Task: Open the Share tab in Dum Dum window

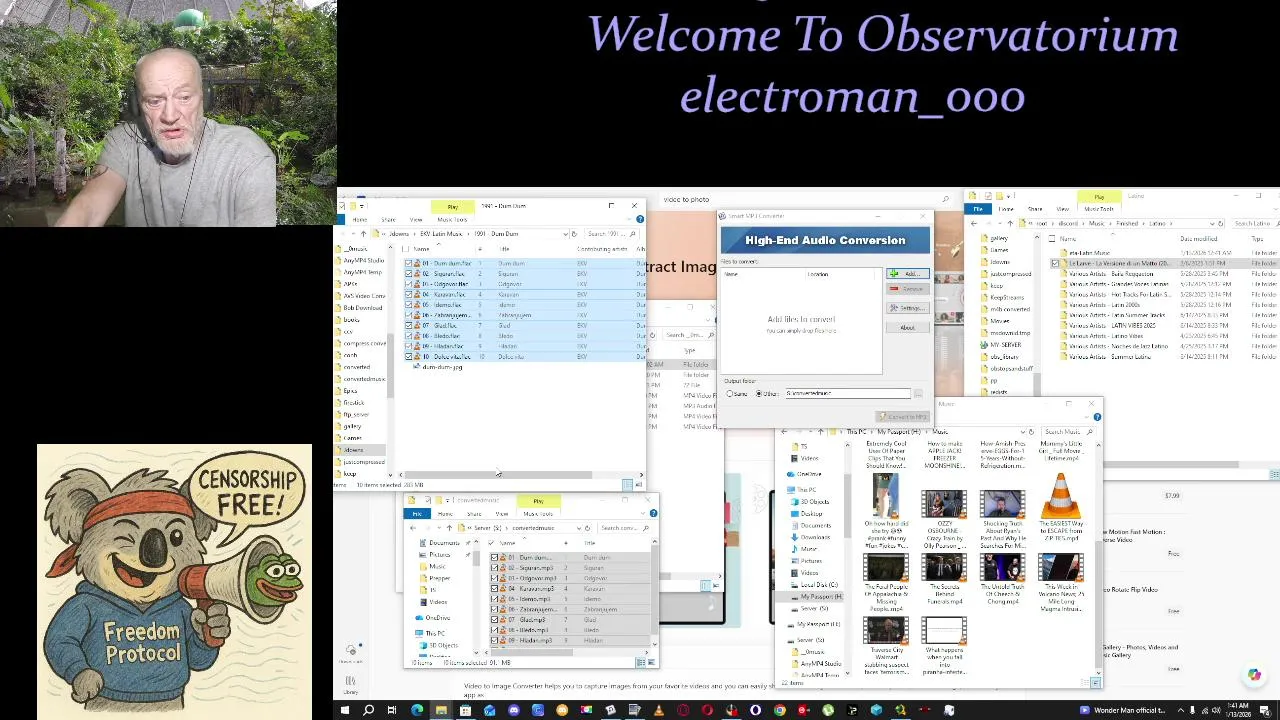Action: [x=388, y=220]
